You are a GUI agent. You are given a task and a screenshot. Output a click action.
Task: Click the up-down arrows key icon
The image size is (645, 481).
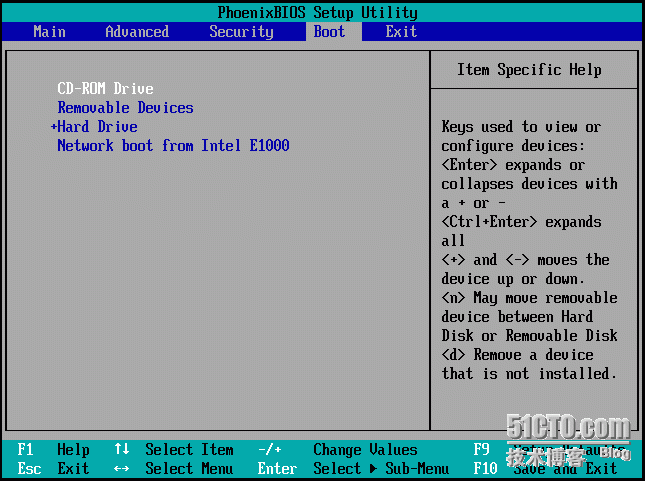click(x=122, y=449)
